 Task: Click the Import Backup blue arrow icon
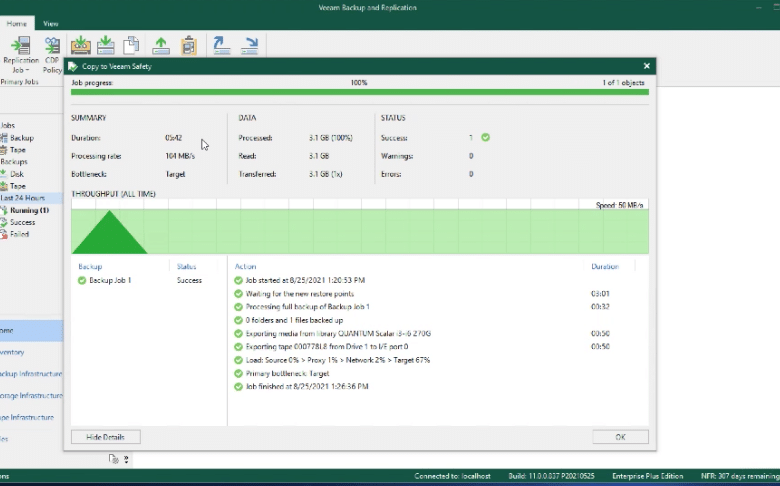coord(221,45)
